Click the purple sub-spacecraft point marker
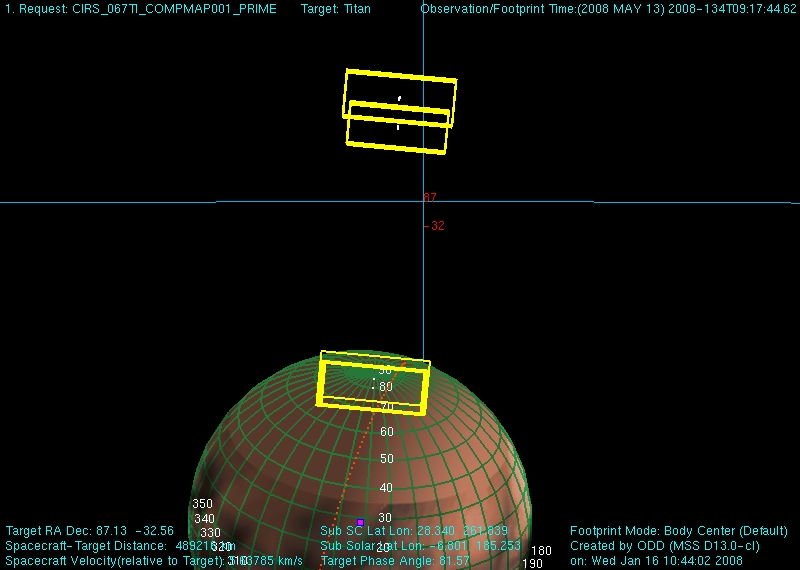Image resolution: width=800 pixels, height=570 pixels. (x=360, y=523)
